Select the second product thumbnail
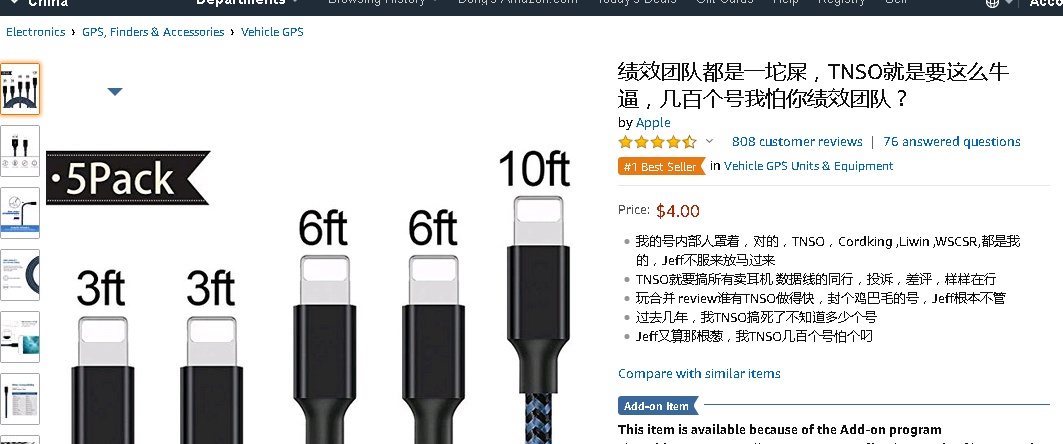The image size is (1063, 444). 20,150
